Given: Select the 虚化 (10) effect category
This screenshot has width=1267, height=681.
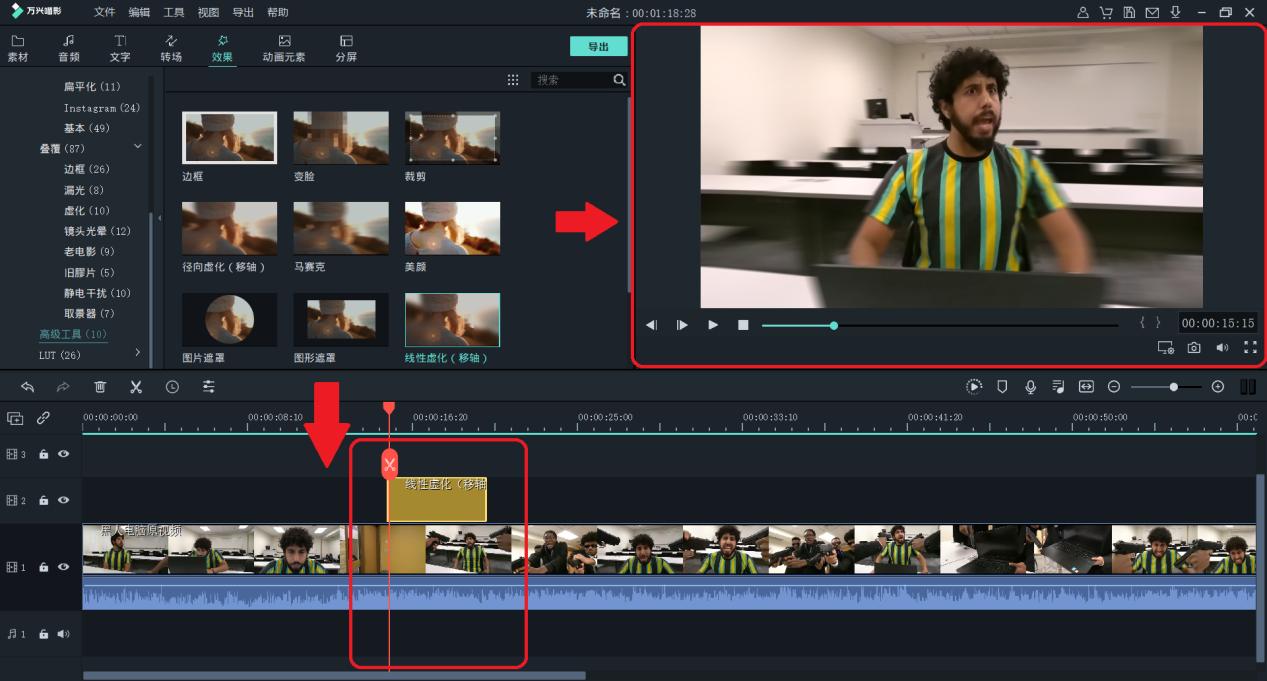Looking at the screenshot, I should [x=87, y=211].
